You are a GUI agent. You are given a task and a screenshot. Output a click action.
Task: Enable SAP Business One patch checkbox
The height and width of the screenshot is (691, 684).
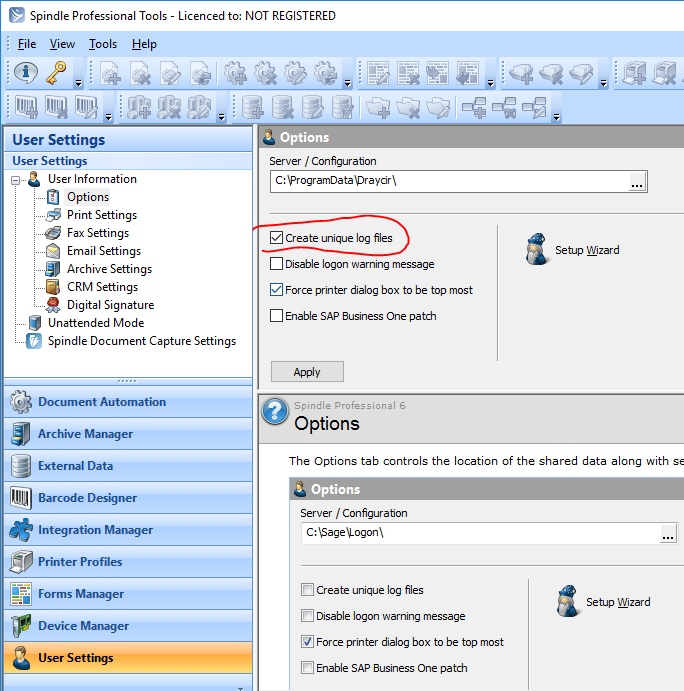click(276, 316)
